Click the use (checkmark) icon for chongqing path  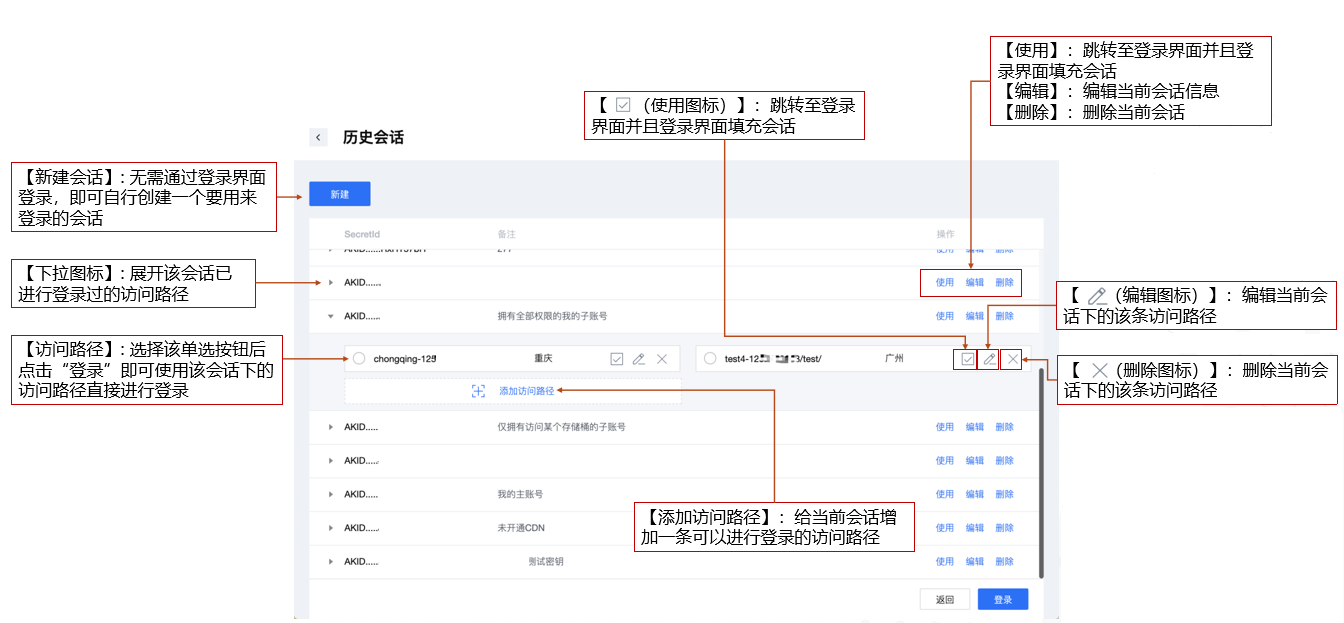(x=617, y=359)
